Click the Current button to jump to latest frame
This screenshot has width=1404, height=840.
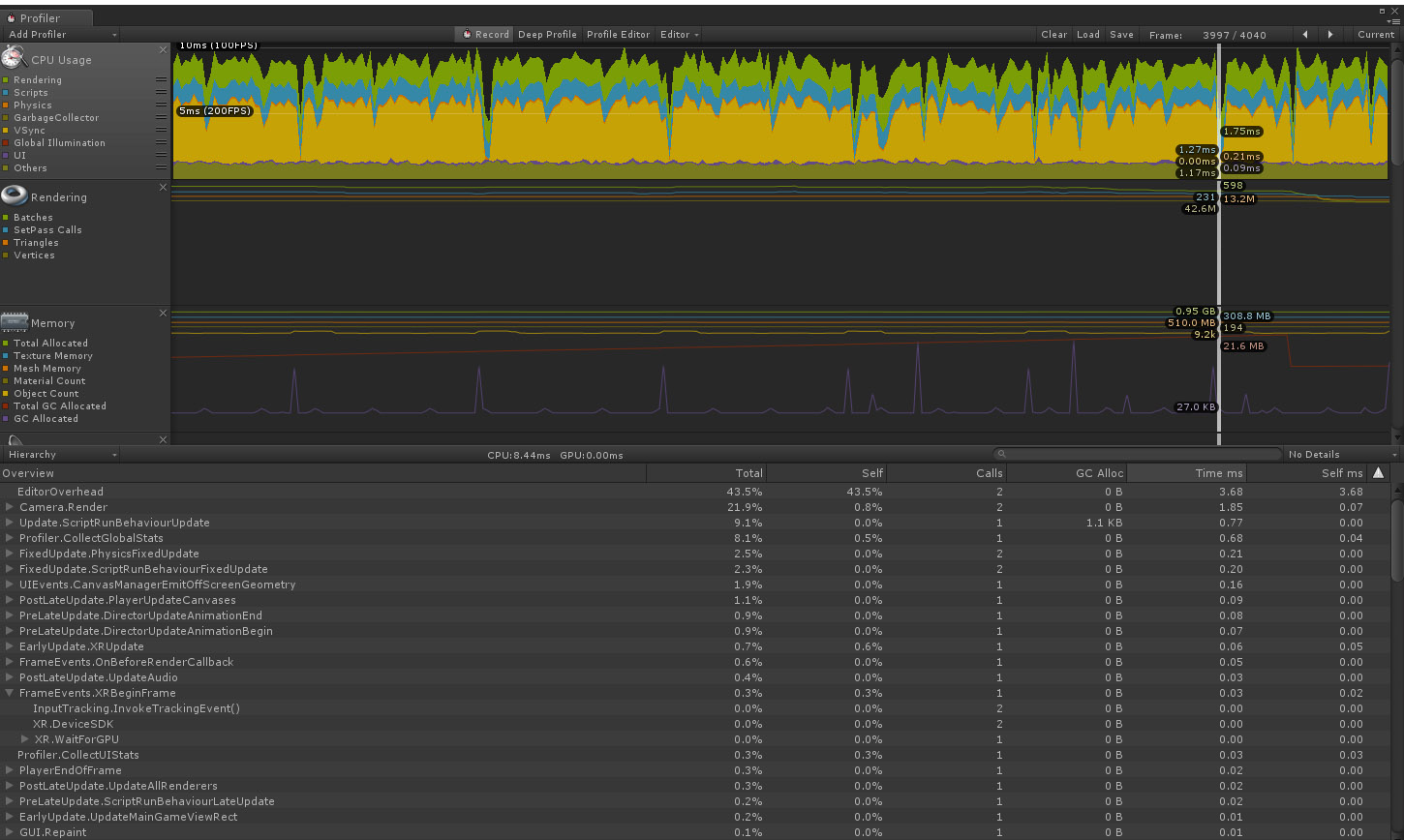point(1375,34)
